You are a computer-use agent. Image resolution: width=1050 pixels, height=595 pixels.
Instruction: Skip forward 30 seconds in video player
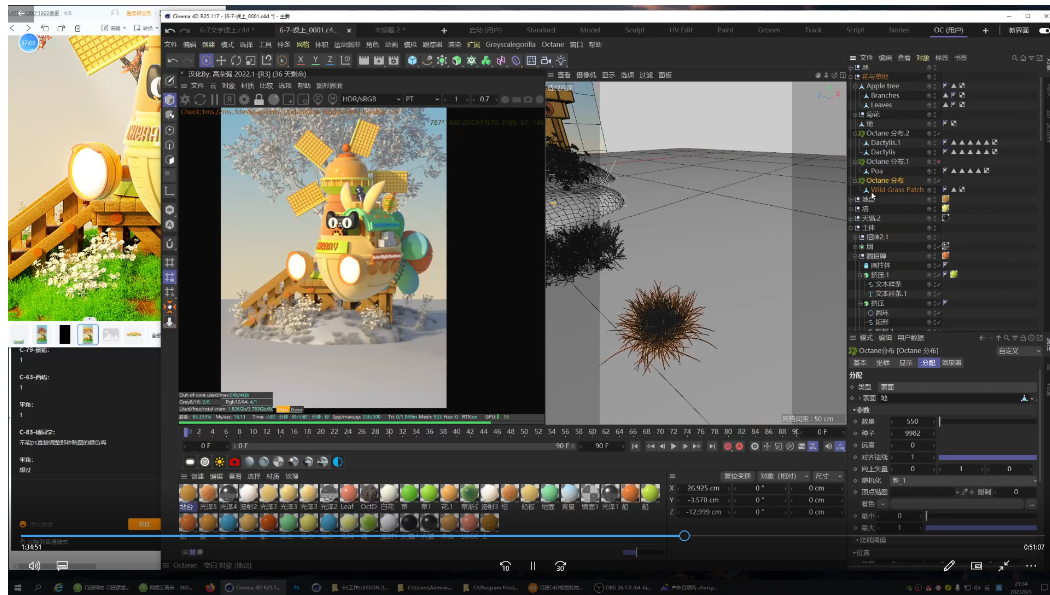(x=560, y=566)
